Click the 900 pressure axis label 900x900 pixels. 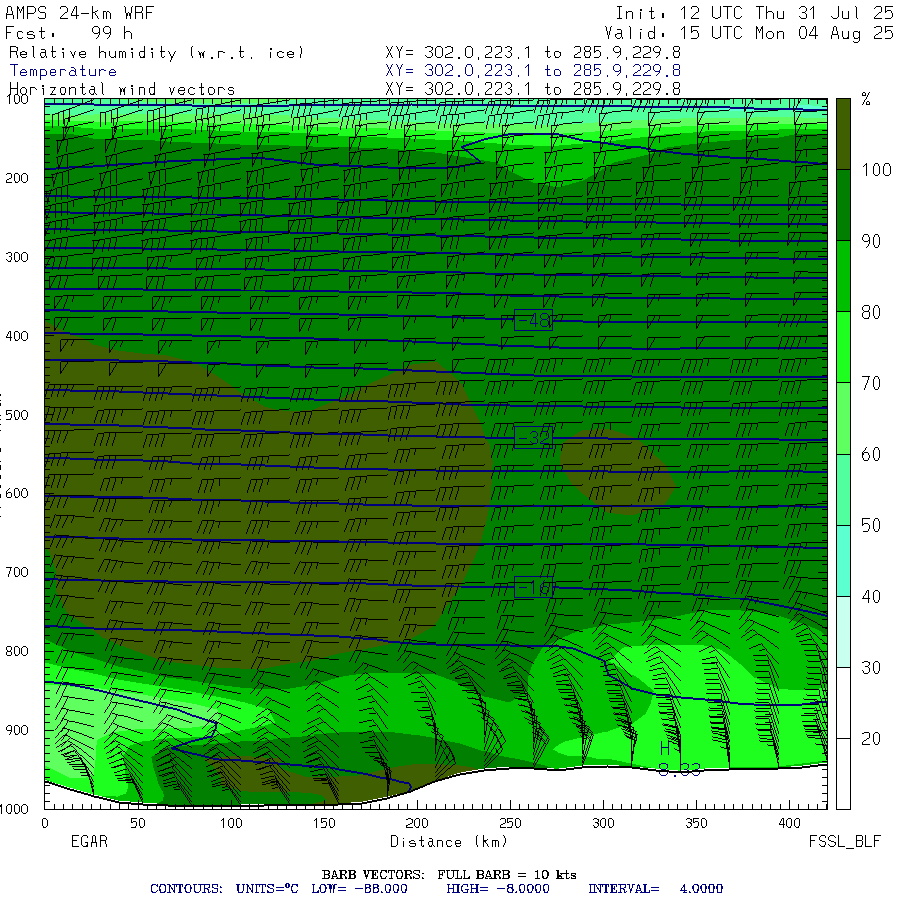pyautogui.click(x=17, y=730)
